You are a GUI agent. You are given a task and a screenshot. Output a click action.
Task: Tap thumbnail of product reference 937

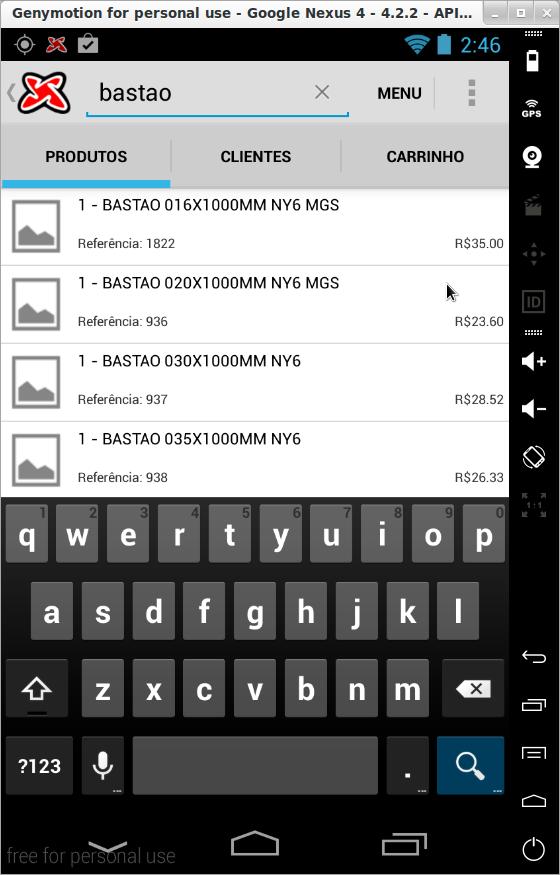coord(36,383)
